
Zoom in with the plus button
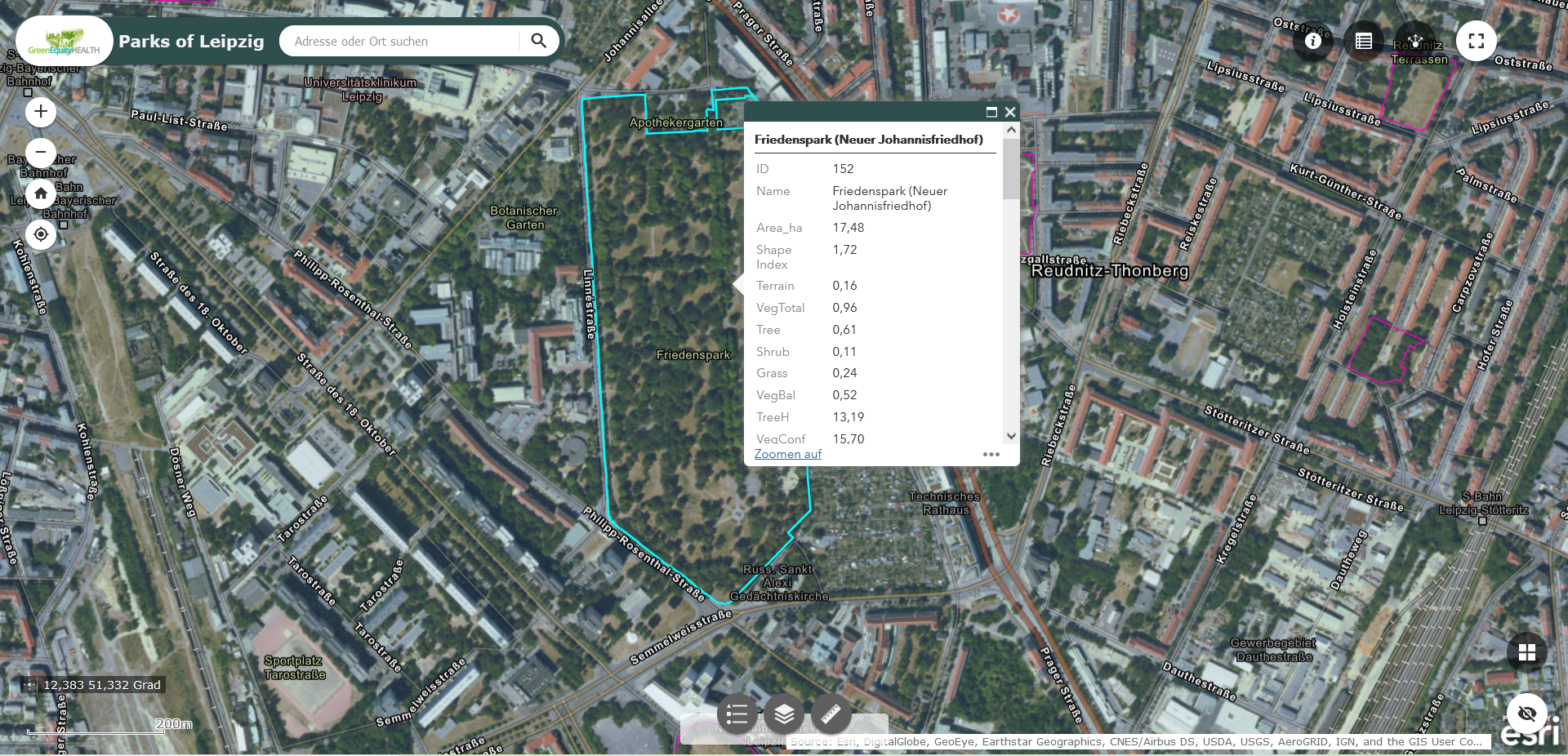pos(41,112)
